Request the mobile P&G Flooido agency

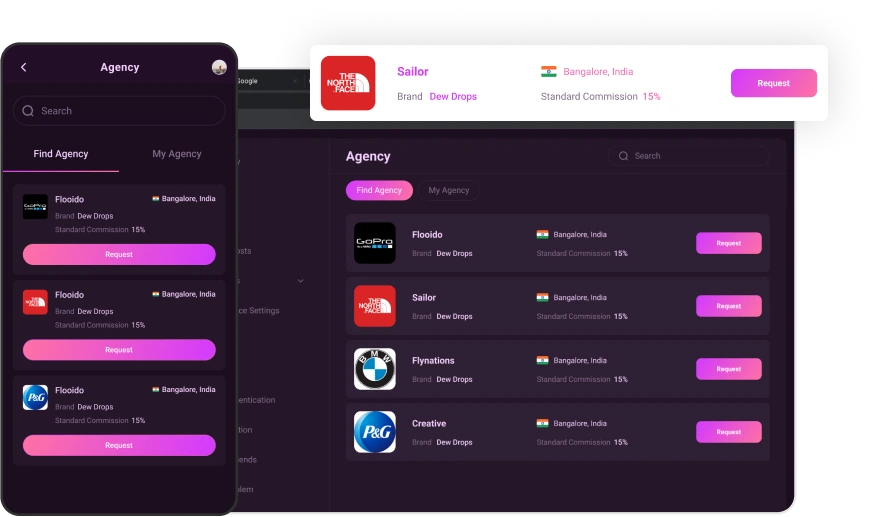[119, 445]
